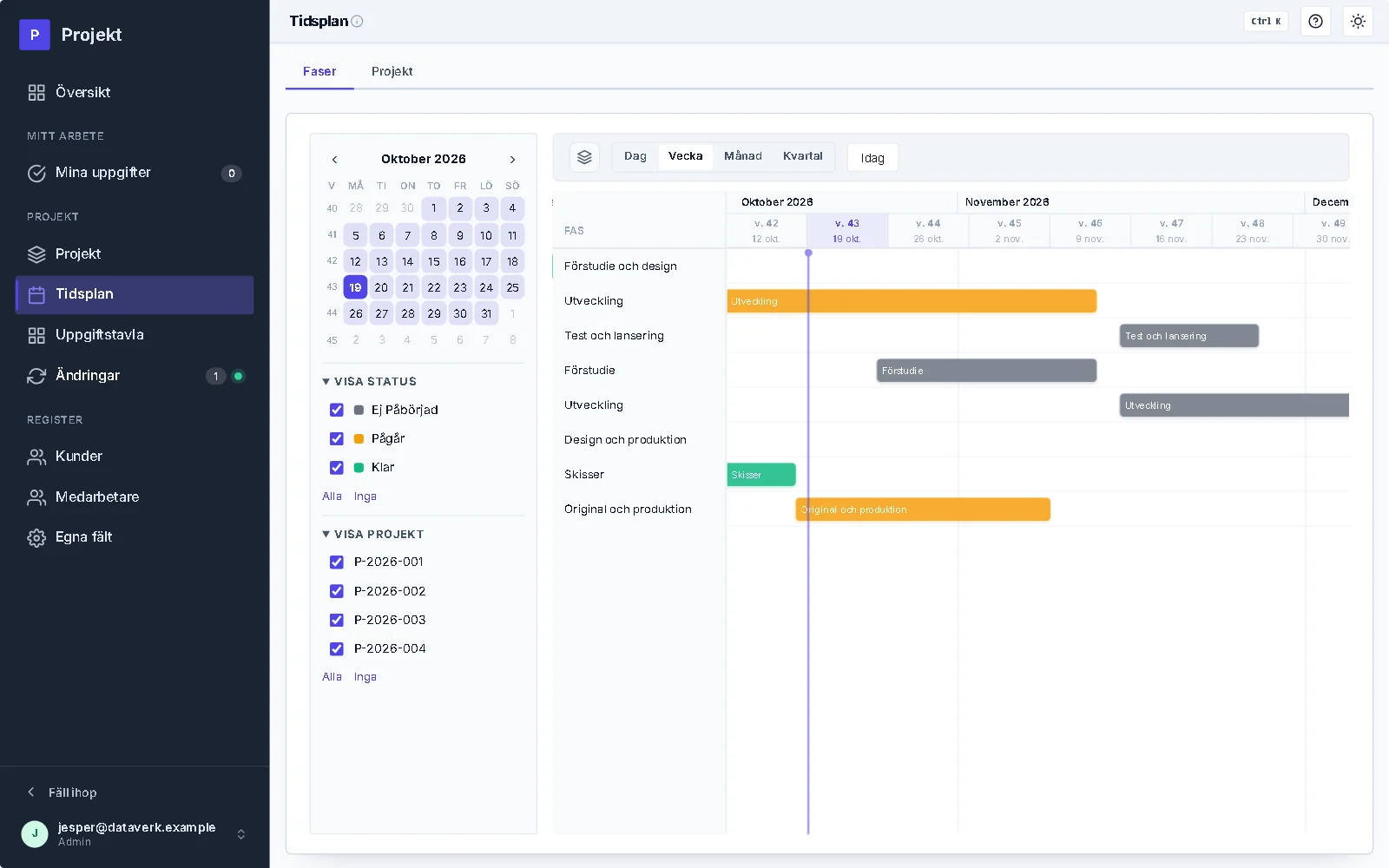Uncheck the Klar status checkbox
The height and width of the screenshot is (868, 1389).
pyautogui.click(x=337, y=468)
